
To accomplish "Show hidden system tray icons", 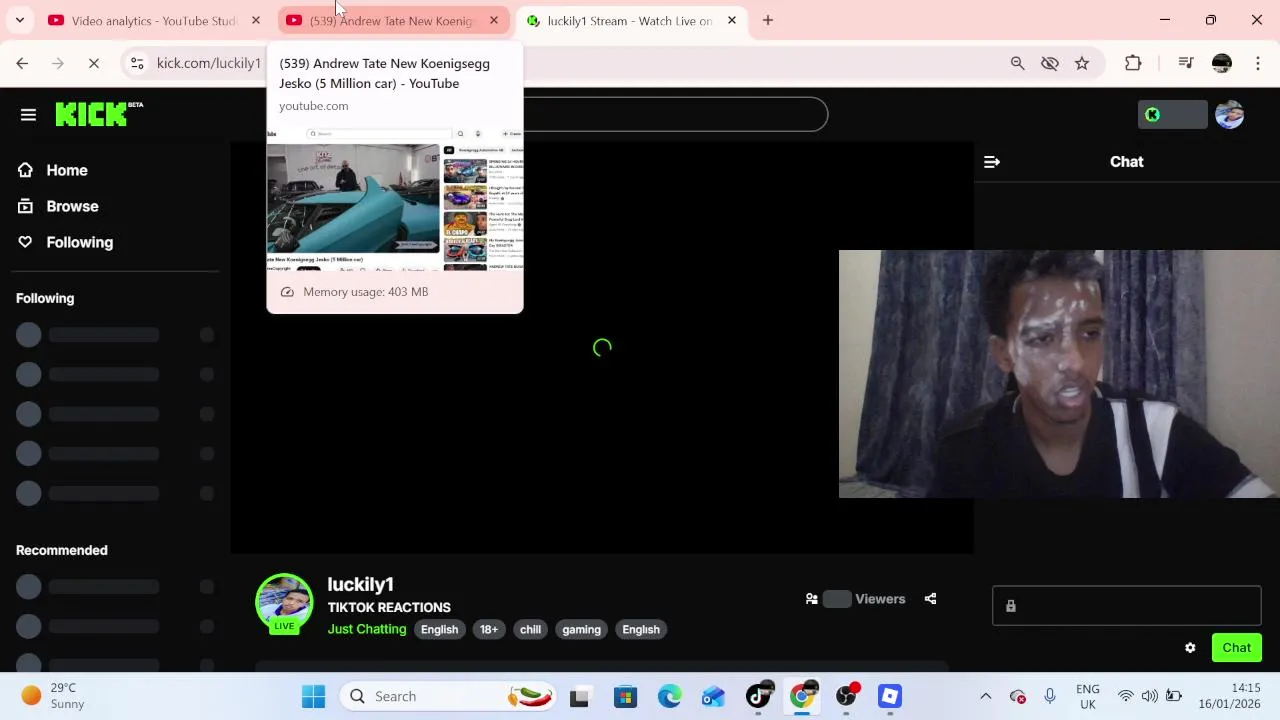I will click(x=985, y=696).
